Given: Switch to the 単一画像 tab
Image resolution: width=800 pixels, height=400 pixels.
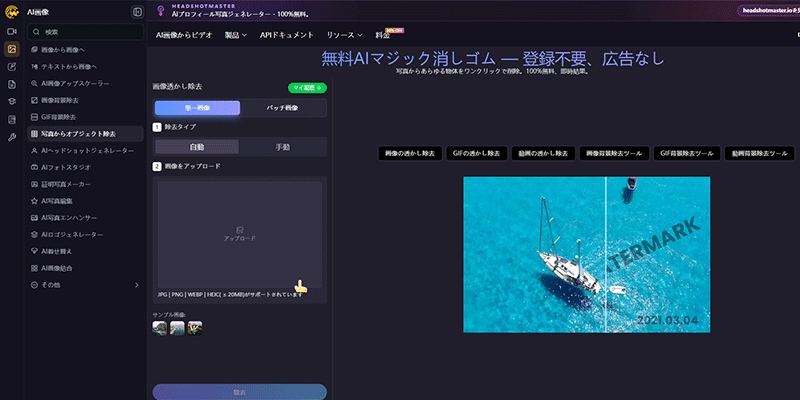Looking at the screenshot, I should (x=197, y=108).
